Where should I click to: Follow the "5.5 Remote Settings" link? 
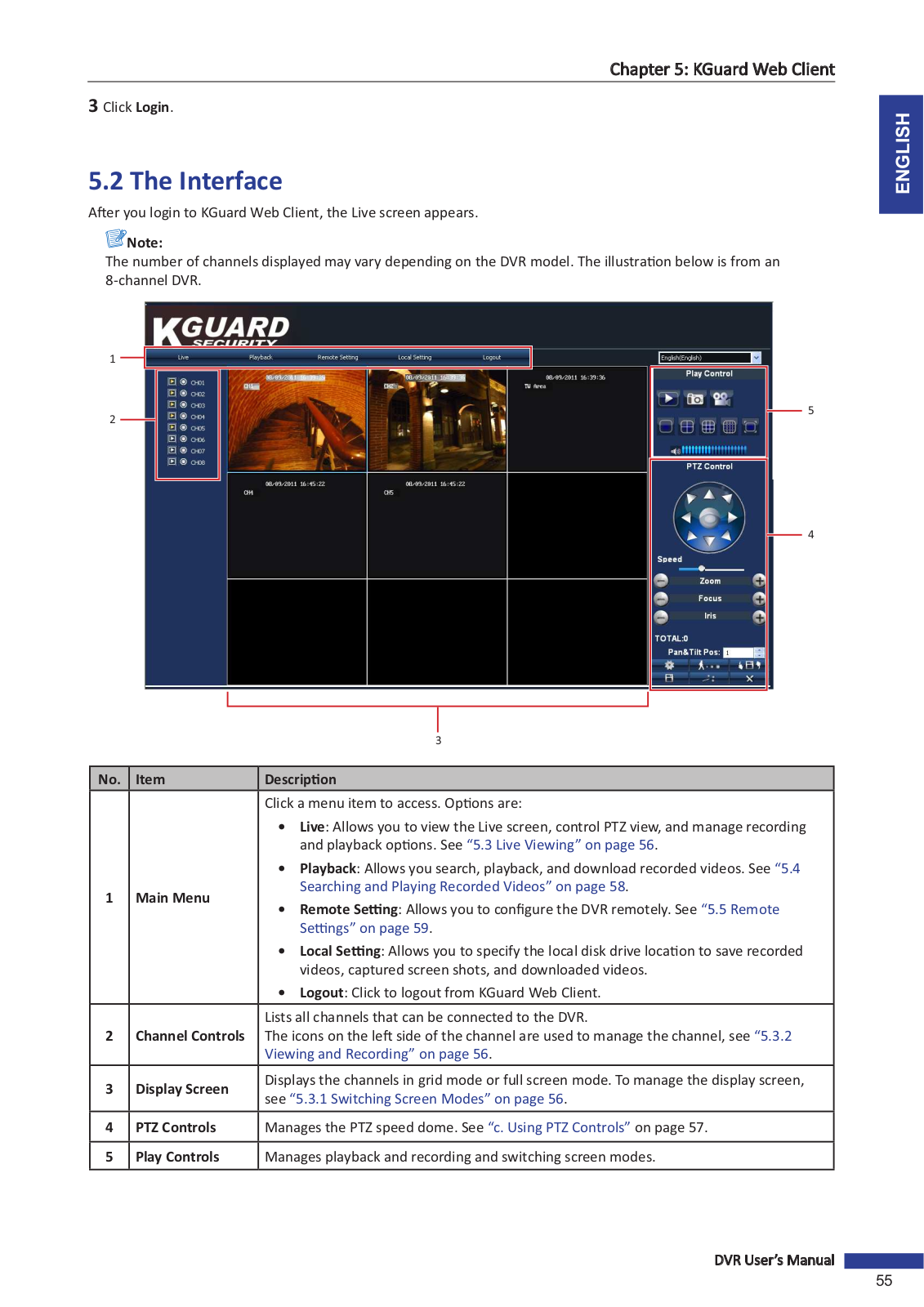pos(539,918)
